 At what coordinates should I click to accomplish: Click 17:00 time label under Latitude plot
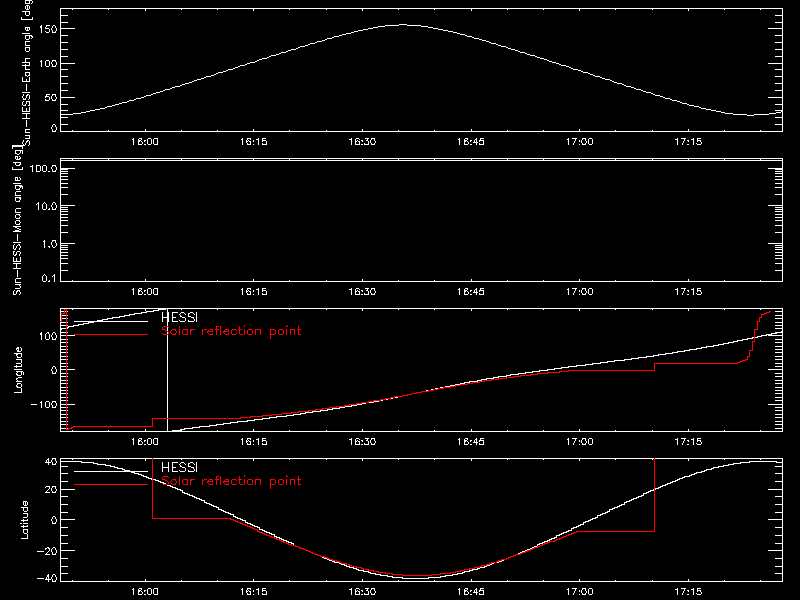pyautogui.click(x=580, y=592)
